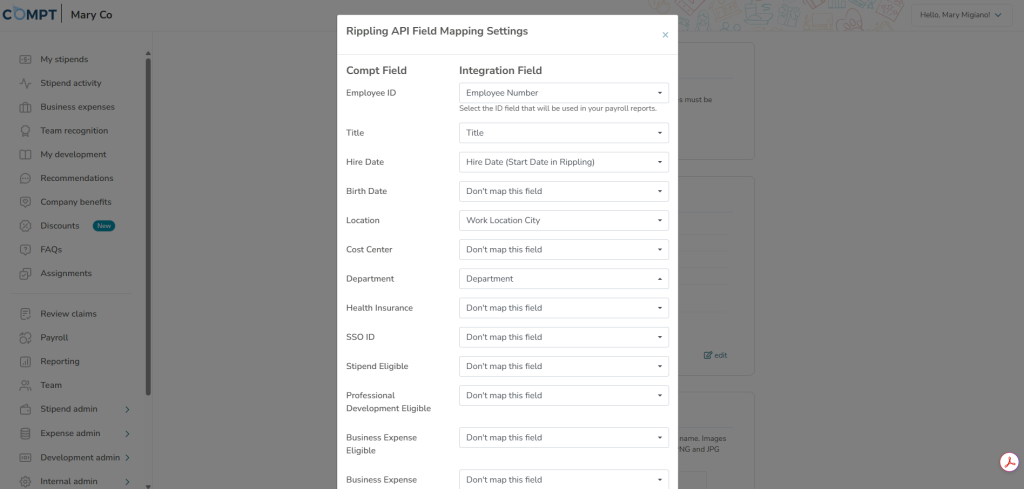1024x489 pixels.
Task: Click the My development book icon
Action: [25, 155]
